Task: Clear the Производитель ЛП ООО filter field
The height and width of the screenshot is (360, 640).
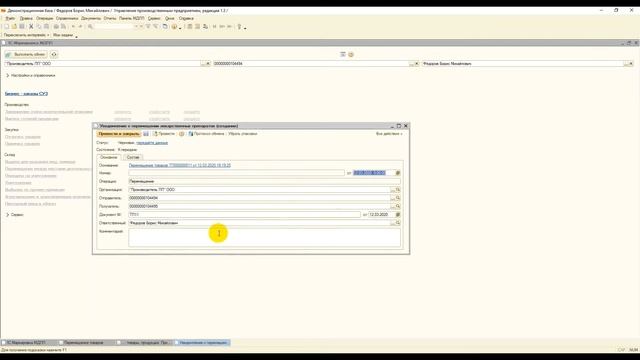Action: click(208, 64)
